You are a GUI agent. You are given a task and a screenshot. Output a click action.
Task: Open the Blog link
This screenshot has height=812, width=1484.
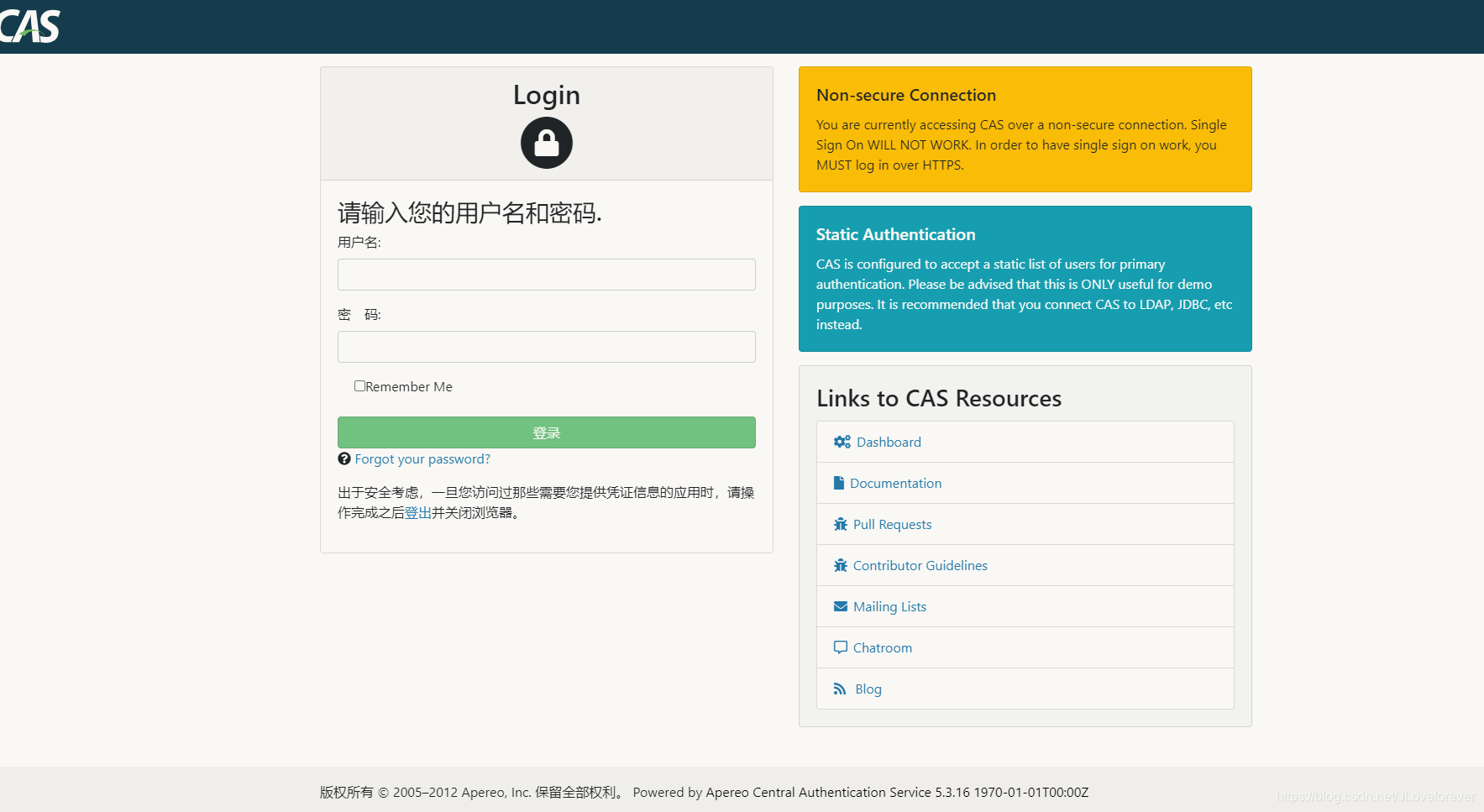coord(868,689)
